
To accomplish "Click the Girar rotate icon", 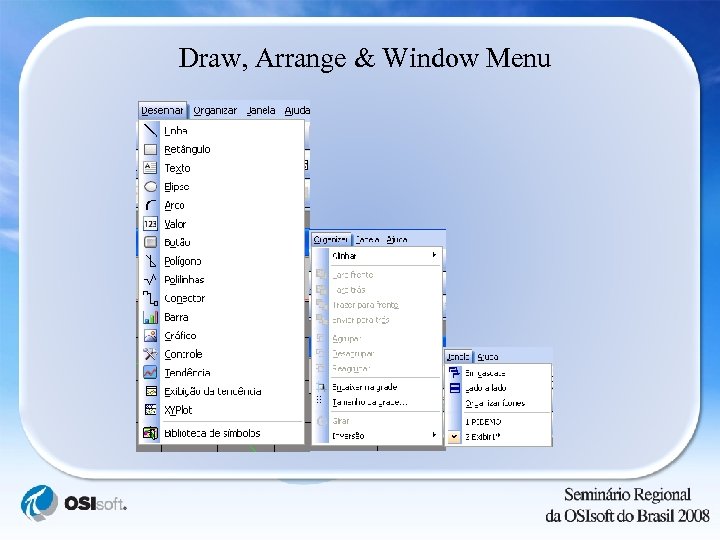I will pos(321,421).
